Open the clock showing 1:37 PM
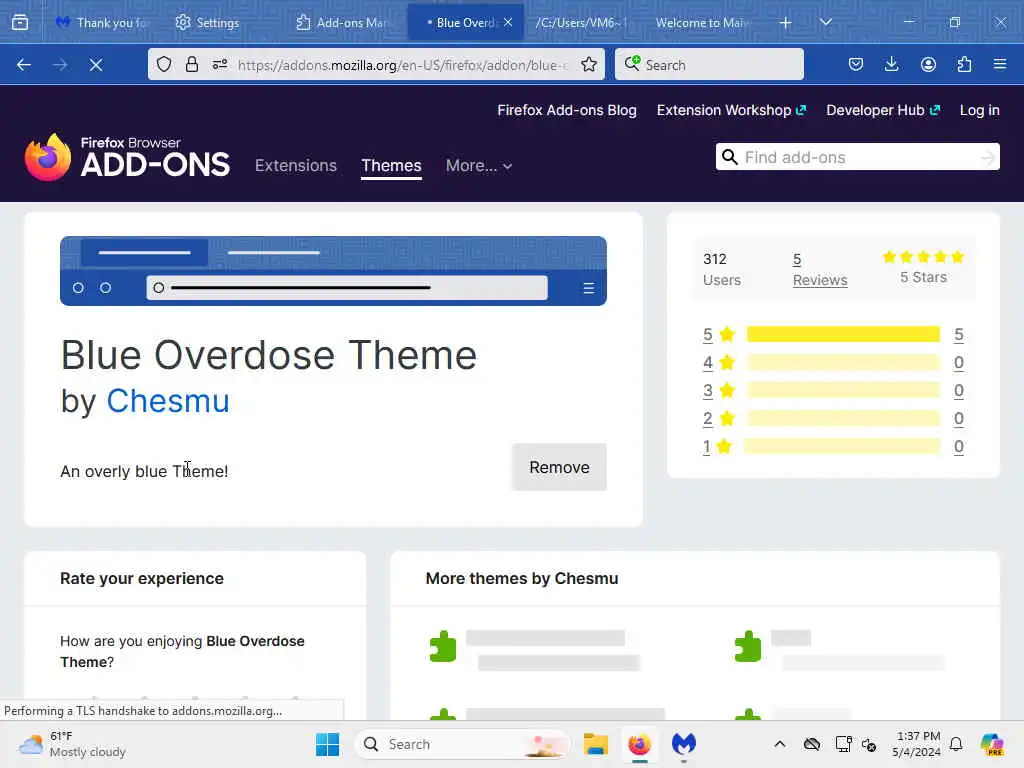This screenshot has height=768, width=1024. [917, 744]
